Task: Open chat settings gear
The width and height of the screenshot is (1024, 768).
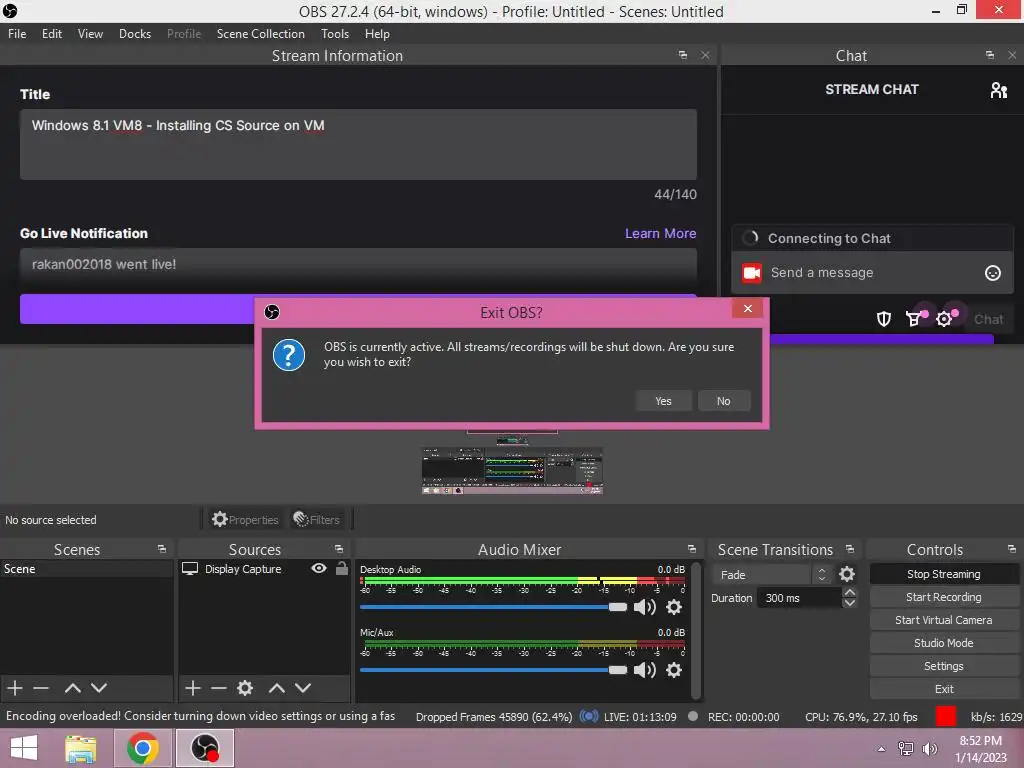Action: tap(944, 319)
